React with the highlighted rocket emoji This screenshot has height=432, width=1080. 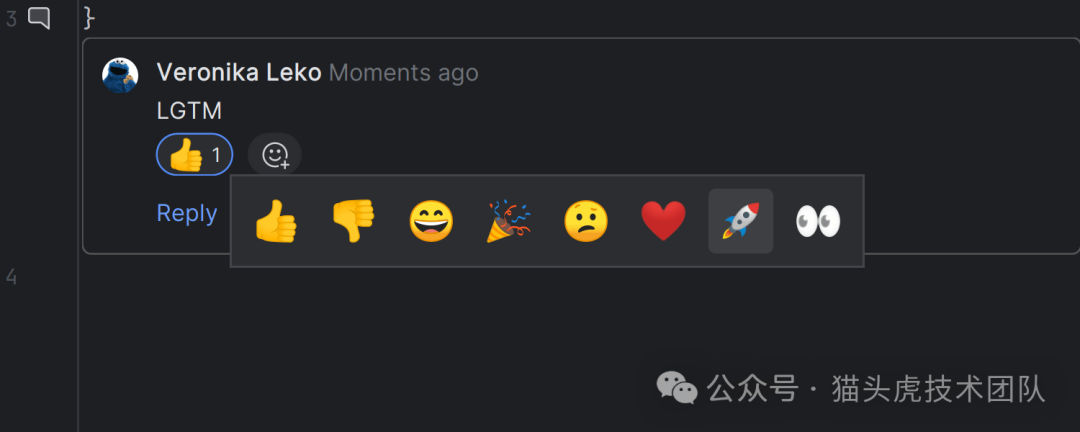(x=741, y=221)
